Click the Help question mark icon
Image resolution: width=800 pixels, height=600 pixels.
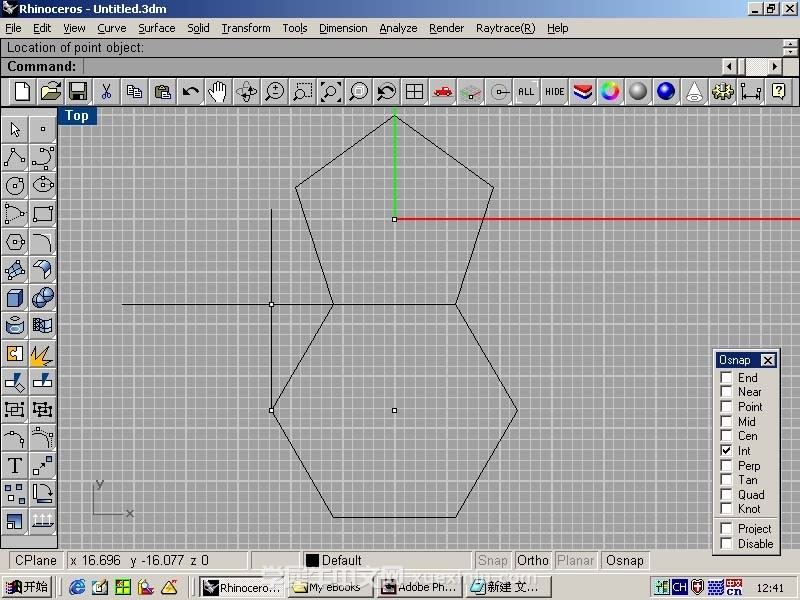tap(778, 92)
